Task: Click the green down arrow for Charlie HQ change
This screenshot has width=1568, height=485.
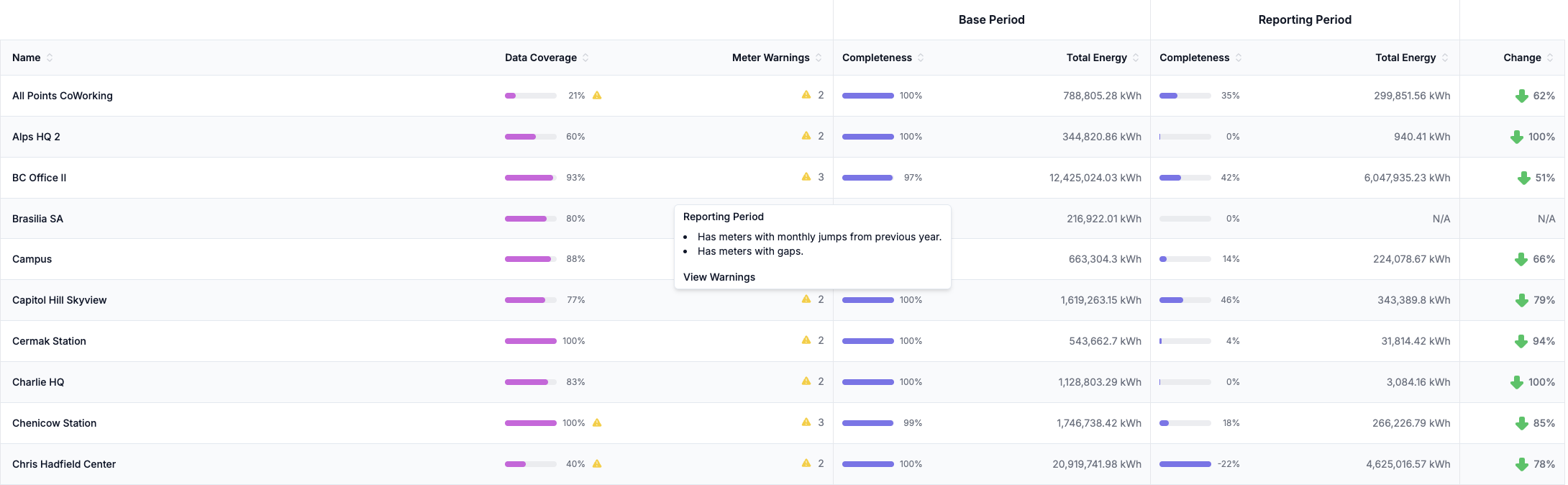Action: (1517, 382)
